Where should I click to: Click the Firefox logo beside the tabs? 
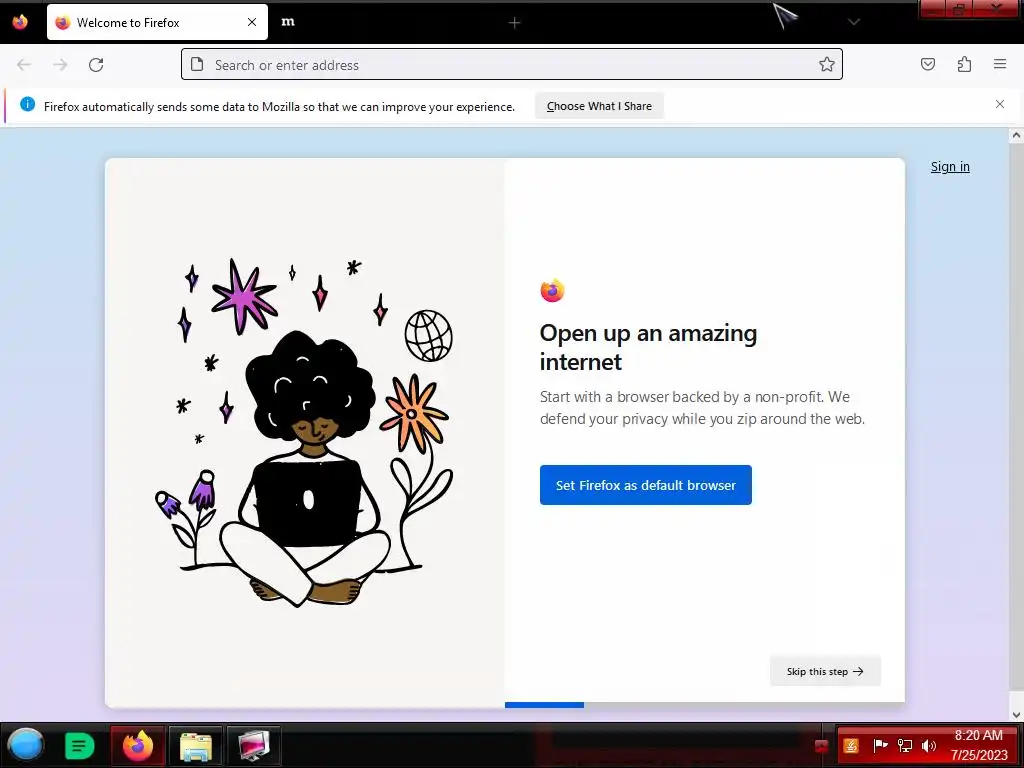20,22
